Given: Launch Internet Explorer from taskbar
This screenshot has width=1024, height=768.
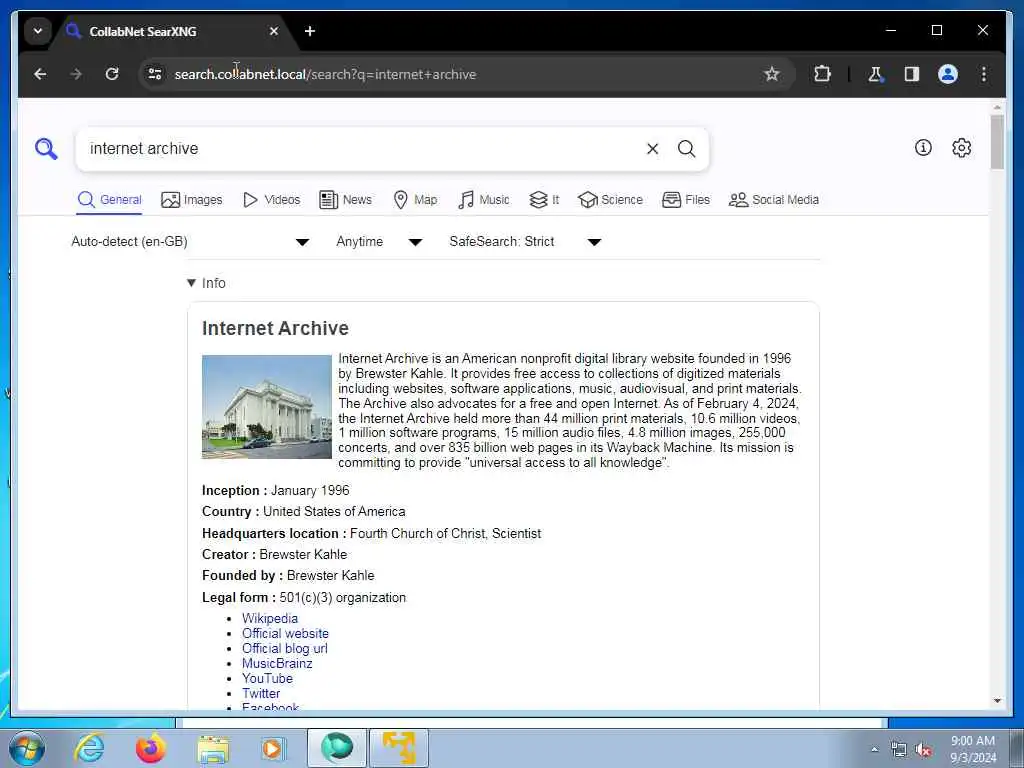Looking at the screenshot, I should click(x=89, y=748).
